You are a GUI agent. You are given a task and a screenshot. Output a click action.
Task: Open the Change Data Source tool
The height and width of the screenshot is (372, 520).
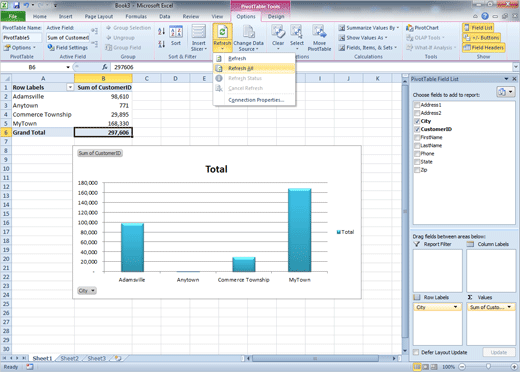pyautogui.click(x=249, y=38)
